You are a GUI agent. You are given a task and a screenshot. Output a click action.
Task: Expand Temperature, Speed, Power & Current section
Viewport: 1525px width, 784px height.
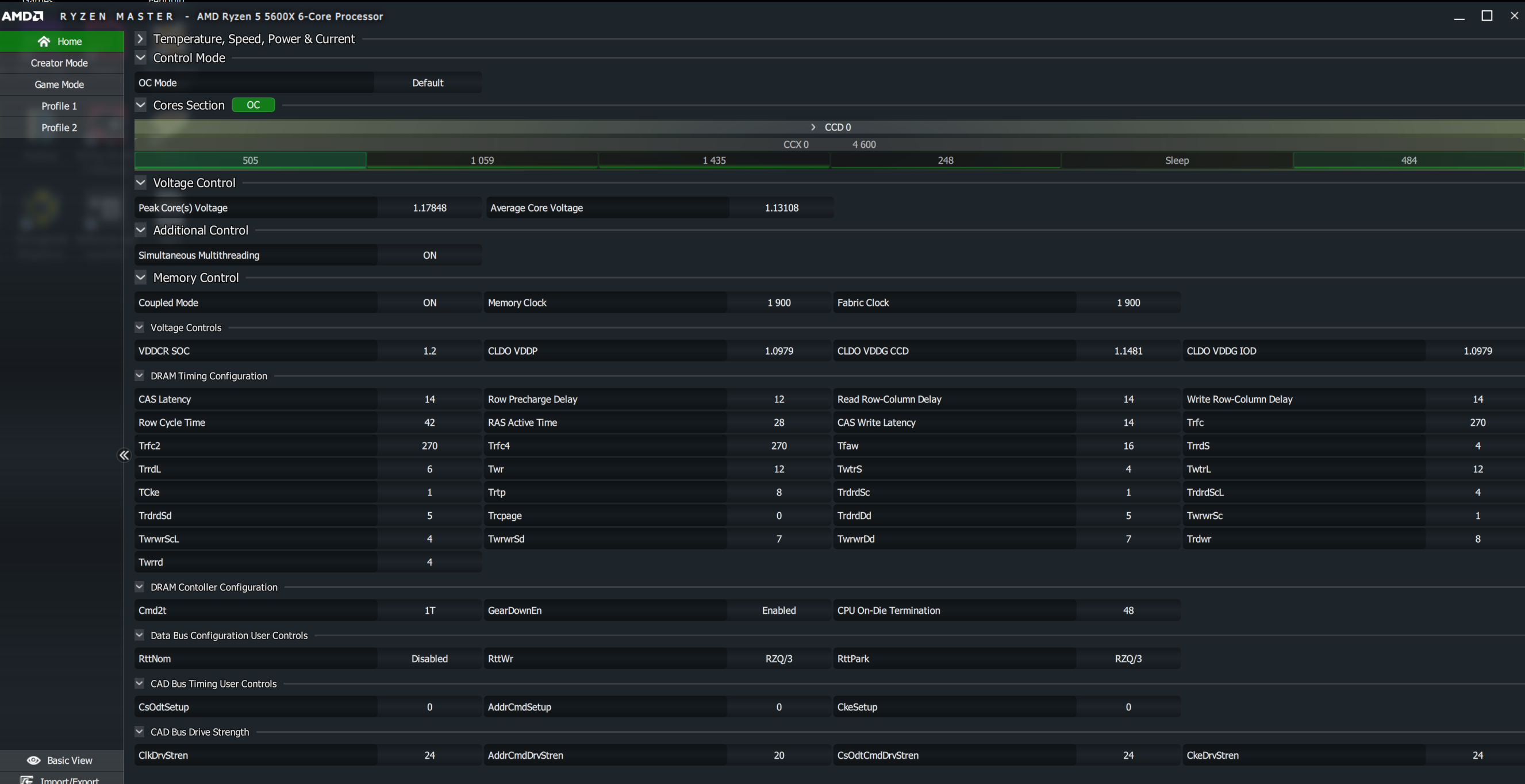pos(140,39)
